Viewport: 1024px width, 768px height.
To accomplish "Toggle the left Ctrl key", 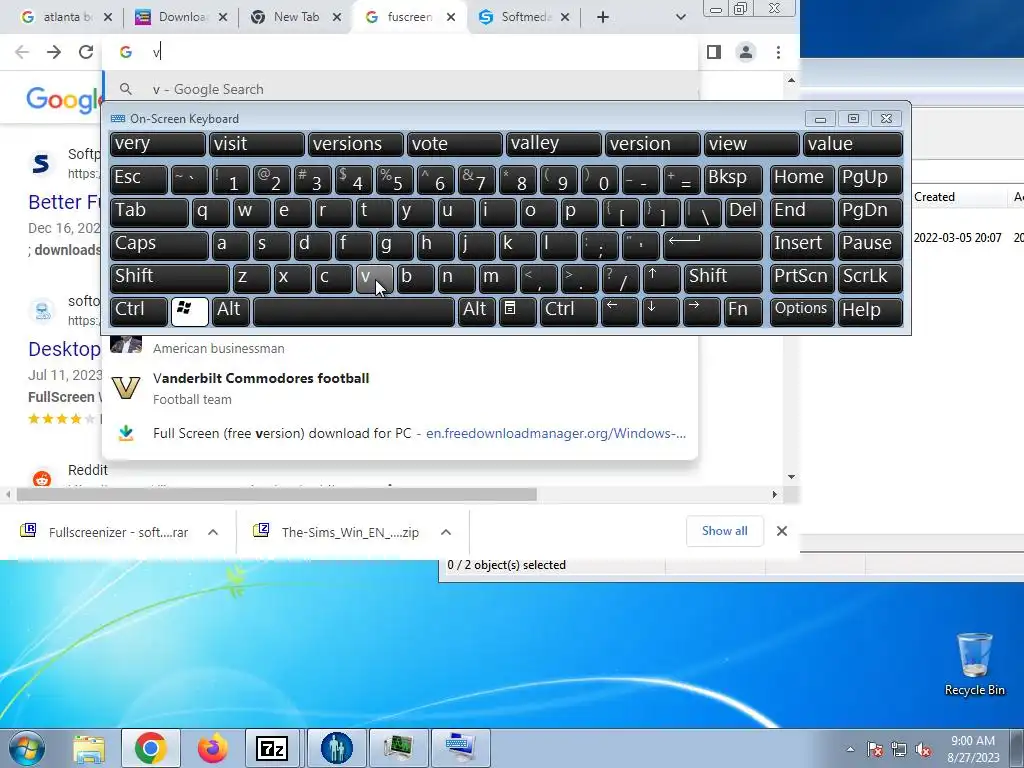I will click(x=138, y=310).
